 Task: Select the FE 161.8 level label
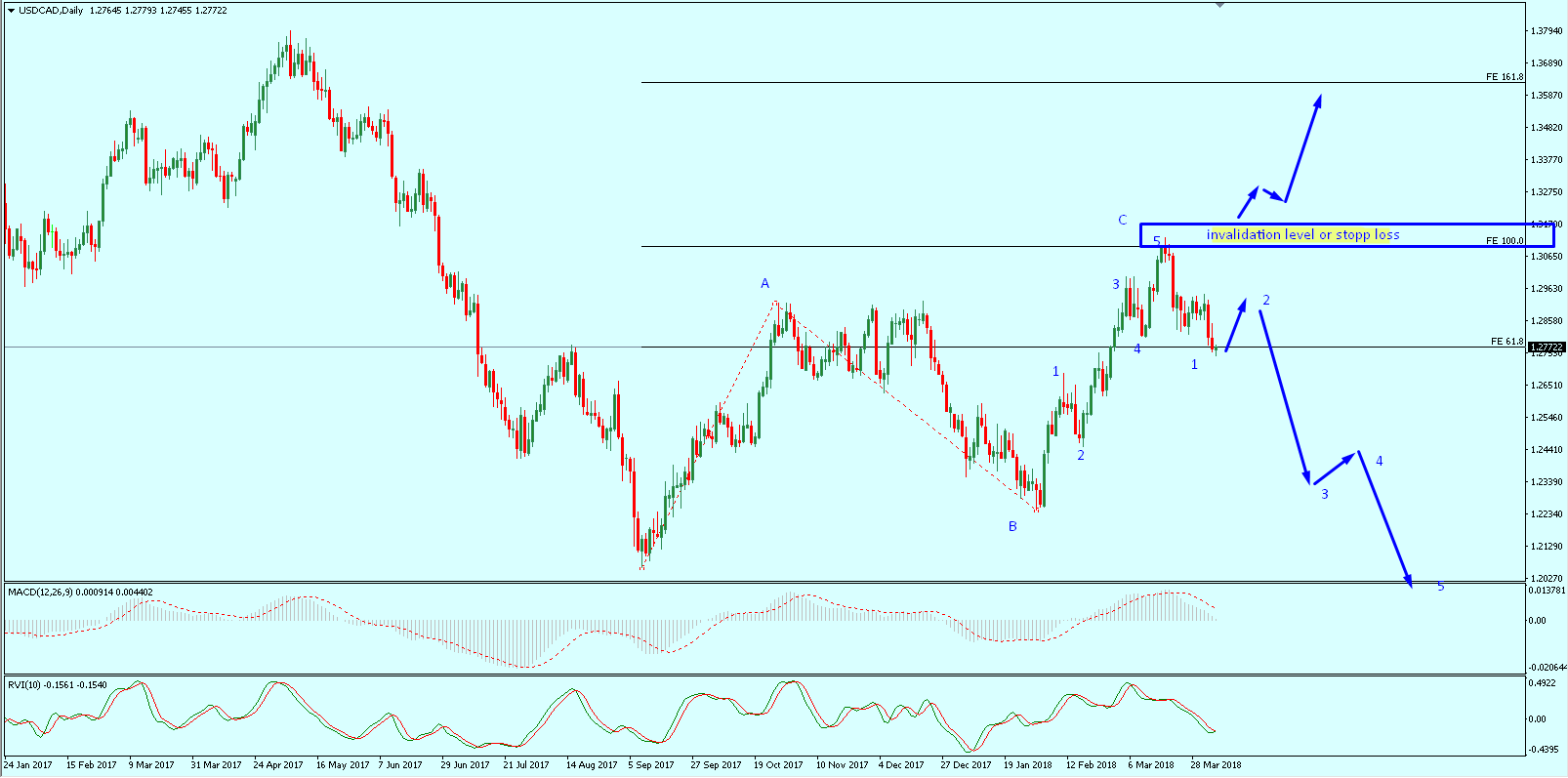pyautogui.click(x=1505, y=77)
